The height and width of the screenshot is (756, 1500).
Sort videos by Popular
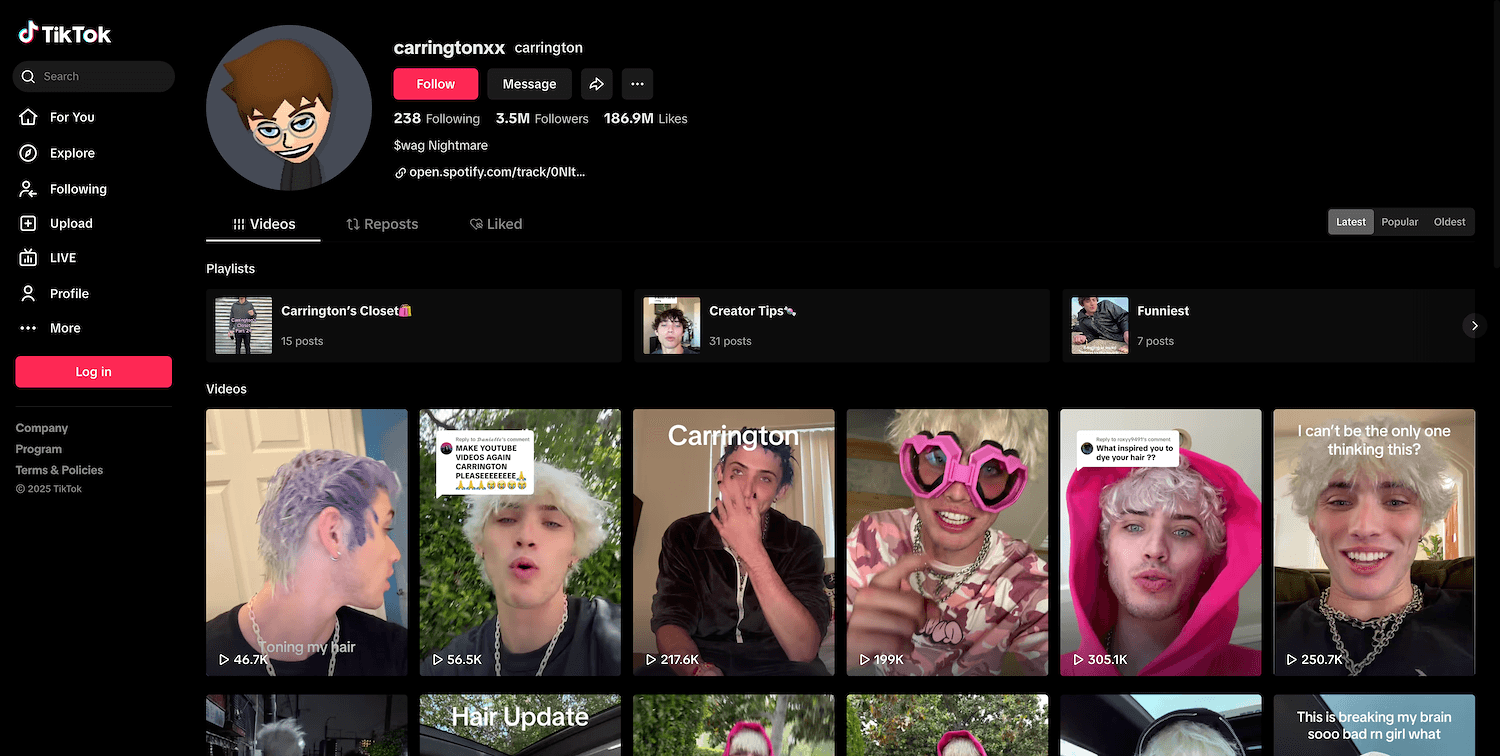click(x=1399, y=222)
